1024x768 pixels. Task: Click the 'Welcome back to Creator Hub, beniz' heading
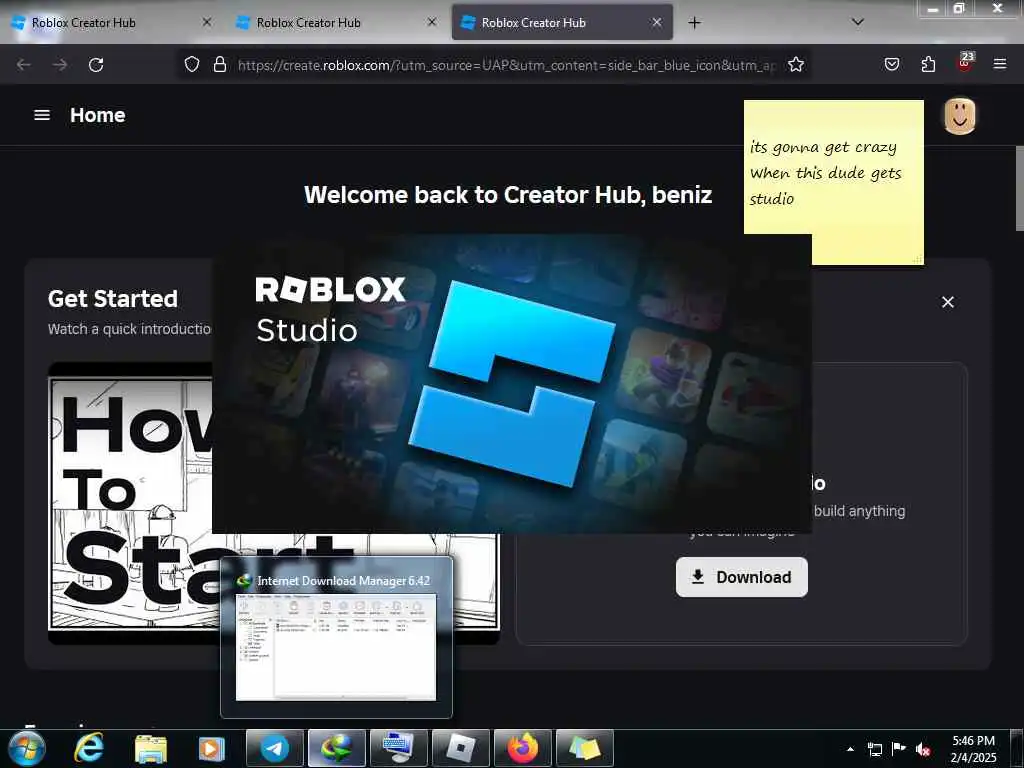click(x=508, y=195)
